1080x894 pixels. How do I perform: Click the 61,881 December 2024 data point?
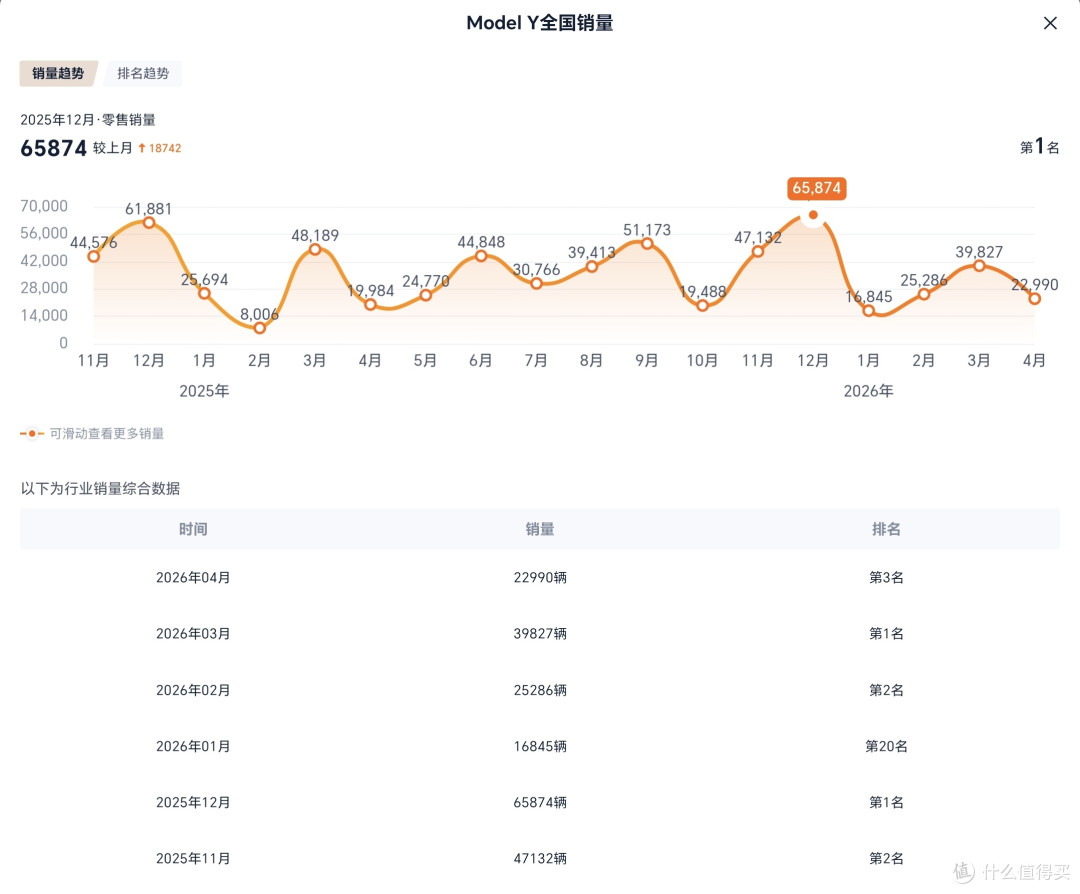point(149,222)
